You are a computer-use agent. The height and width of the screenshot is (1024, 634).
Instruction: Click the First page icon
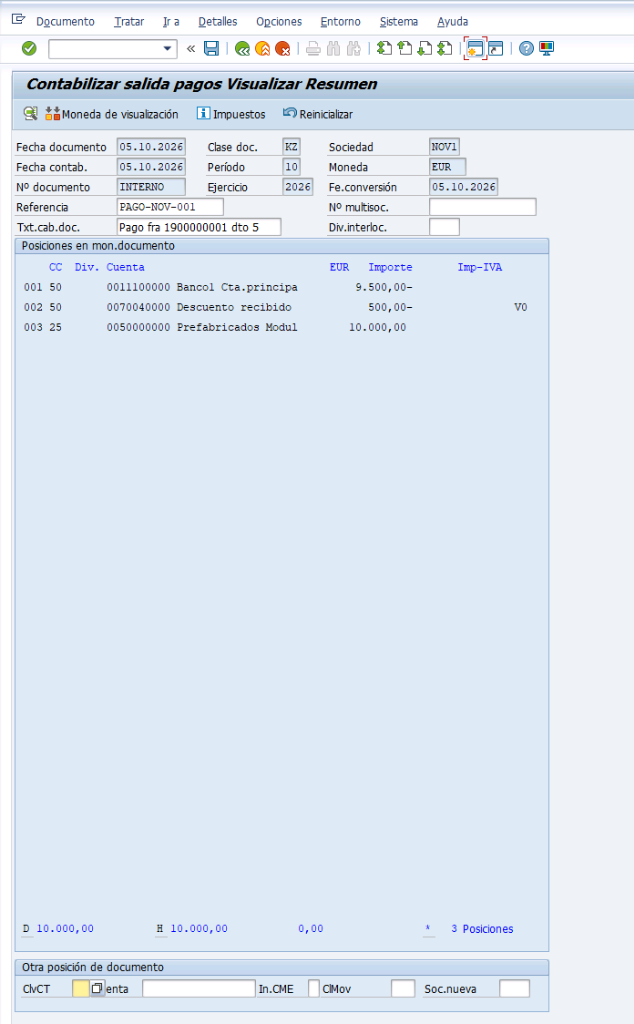pyautogui.click(x=385, y=48)
